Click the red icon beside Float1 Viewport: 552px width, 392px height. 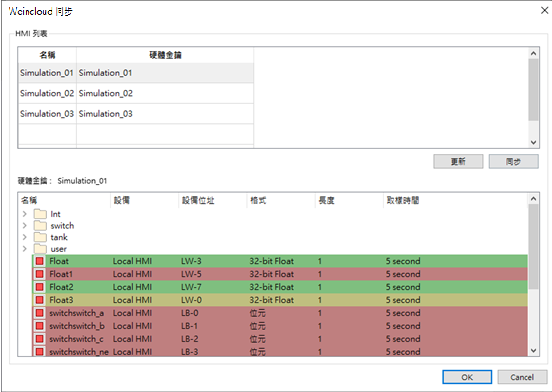(x=39, y=274)
